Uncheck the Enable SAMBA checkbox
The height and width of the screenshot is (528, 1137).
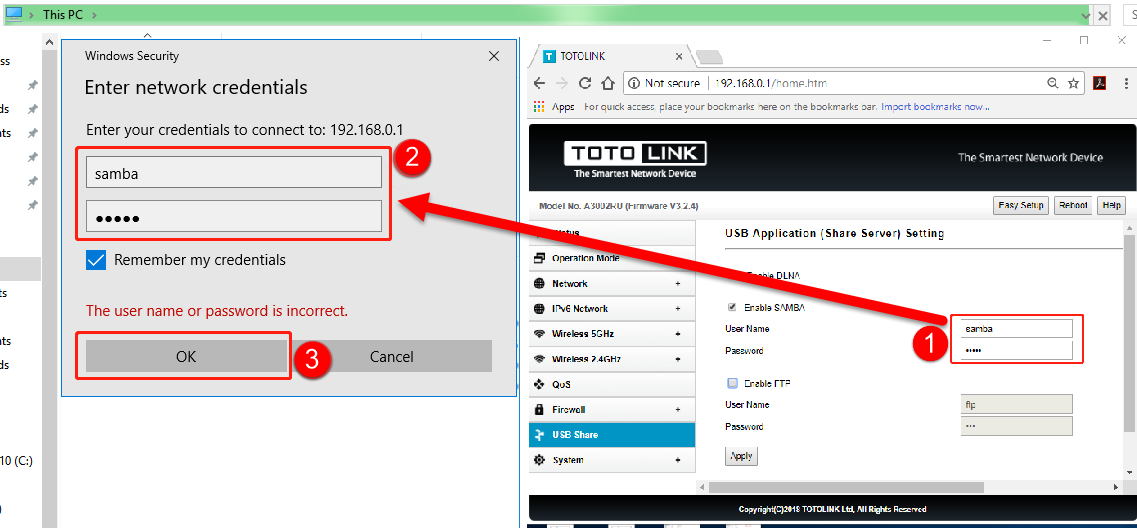pos(732,307)
